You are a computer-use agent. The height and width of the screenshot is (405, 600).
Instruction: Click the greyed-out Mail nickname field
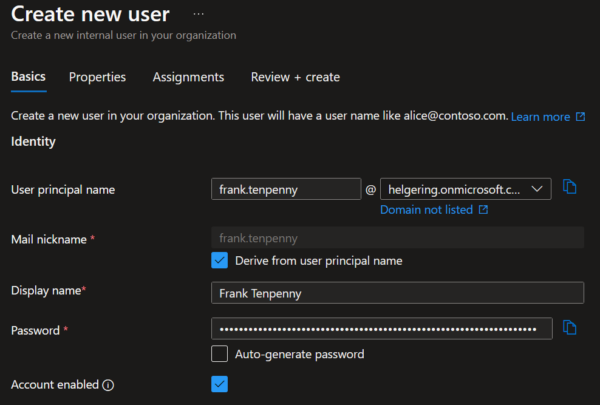pyautogui.click(x=397, y=239)
